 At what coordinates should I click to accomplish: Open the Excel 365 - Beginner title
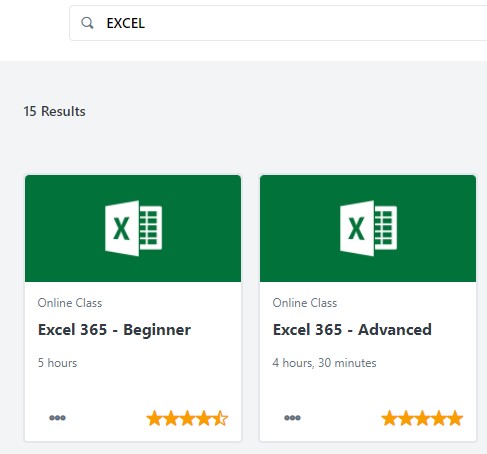(114, 330)
